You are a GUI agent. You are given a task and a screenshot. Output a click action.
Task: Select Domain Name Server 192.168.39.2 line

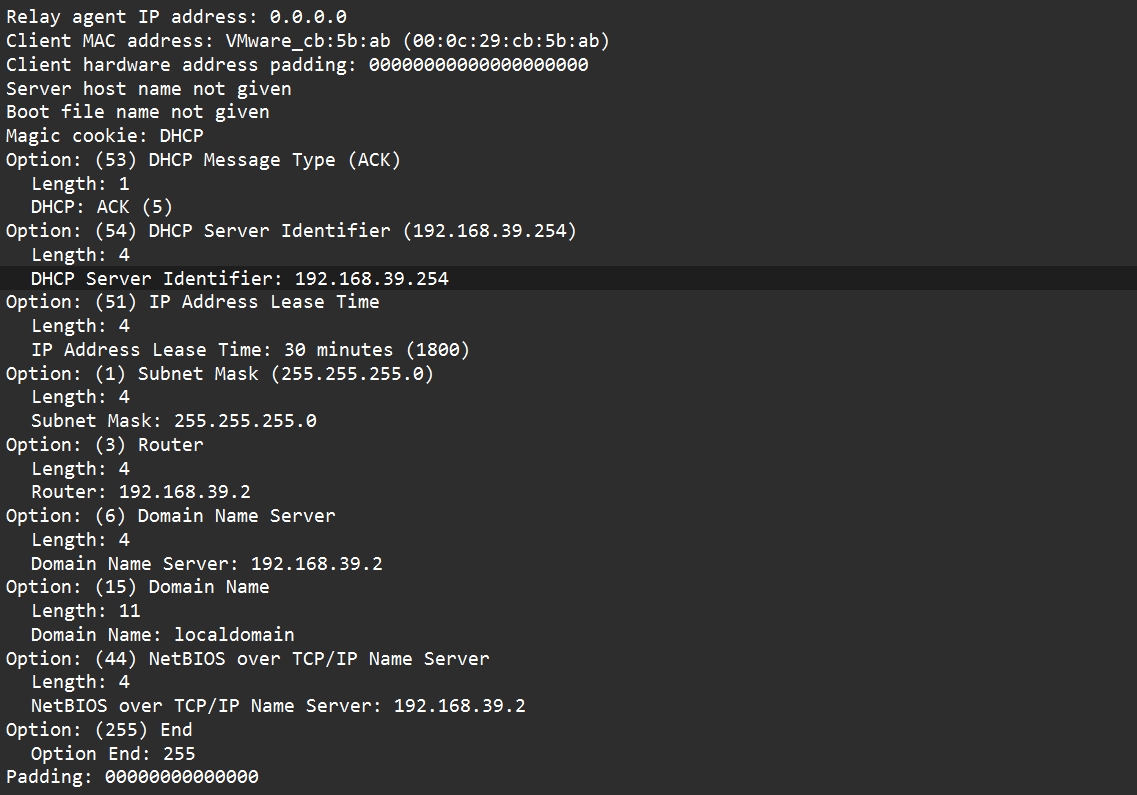pos(207,564)
